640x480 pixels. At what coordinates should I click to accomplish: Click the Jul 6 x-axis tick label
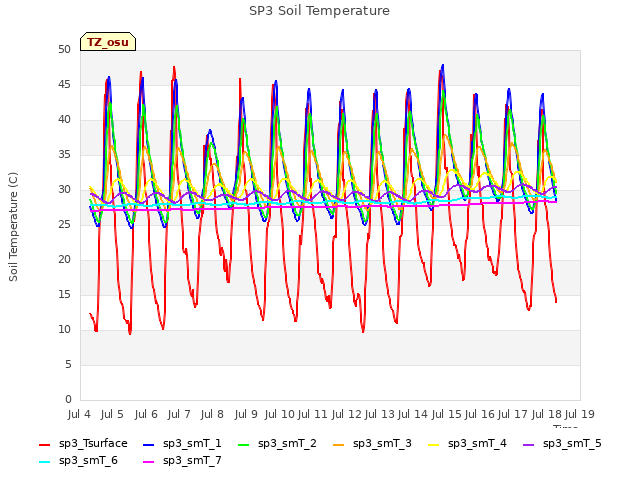(146, 414)
